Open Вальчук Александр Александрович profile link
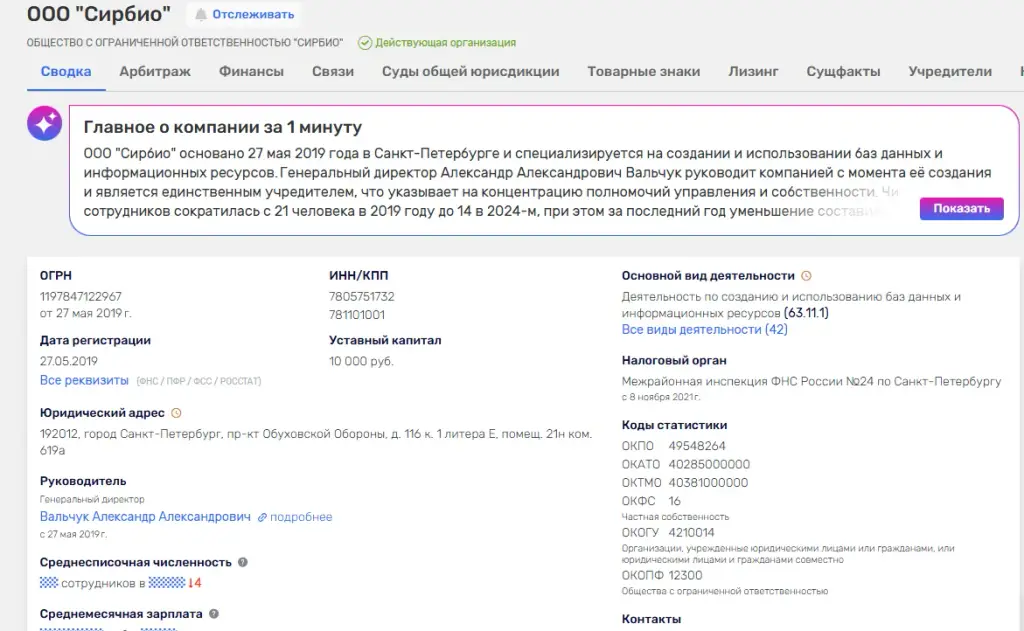Screen dimensions: 1024x631 (x=145, y=517)
